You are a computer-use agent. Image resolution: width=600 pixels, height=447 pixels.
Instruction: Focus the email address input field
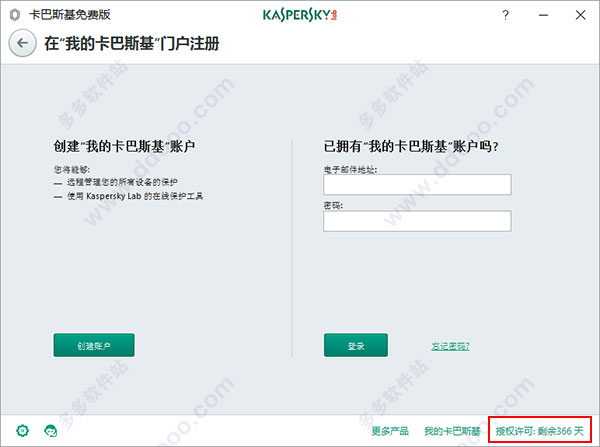[417, 184]
